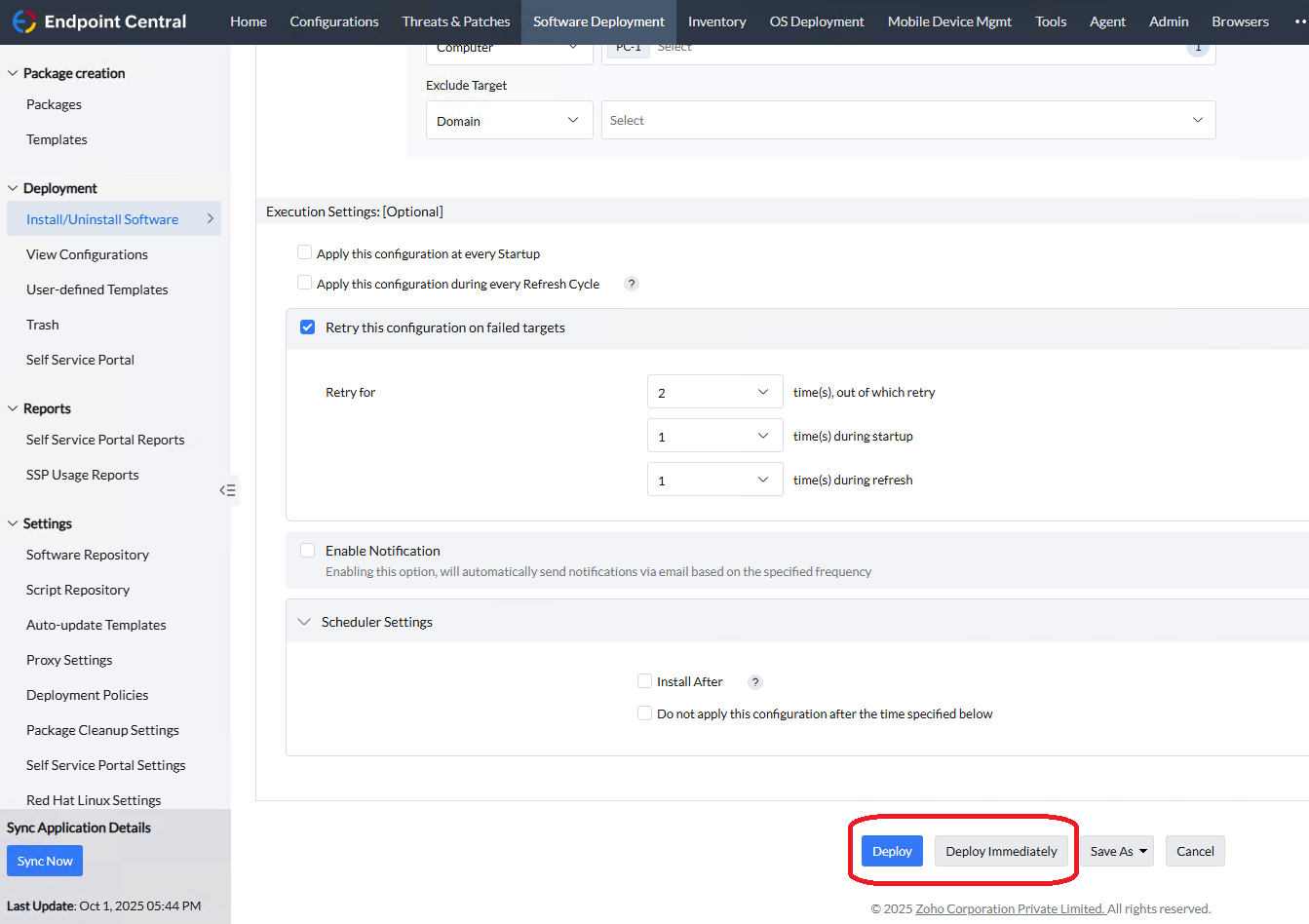
Task: Click the Exclude Target Select field
Action: [x=906, y=121]
